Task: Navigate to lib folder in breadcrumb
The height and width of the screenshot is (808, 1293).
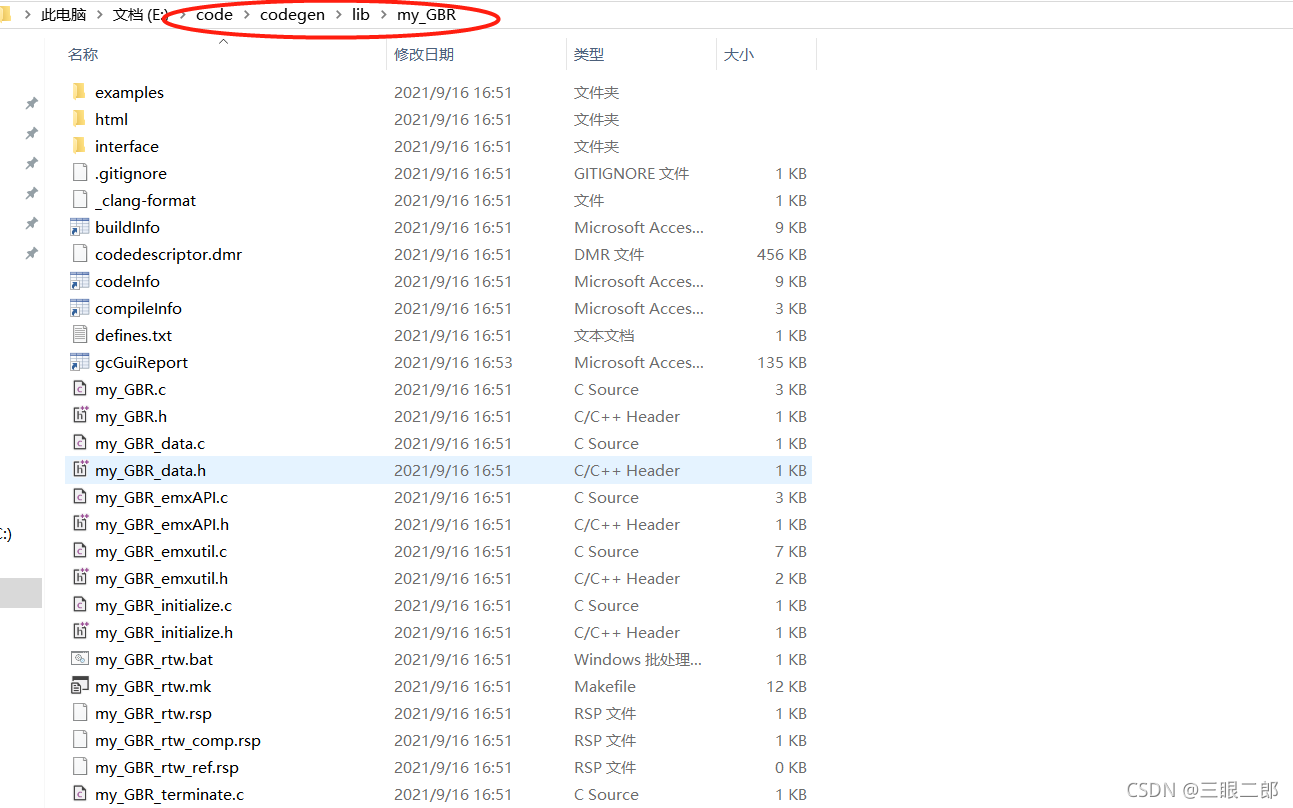Action: (x=361, y=15)
